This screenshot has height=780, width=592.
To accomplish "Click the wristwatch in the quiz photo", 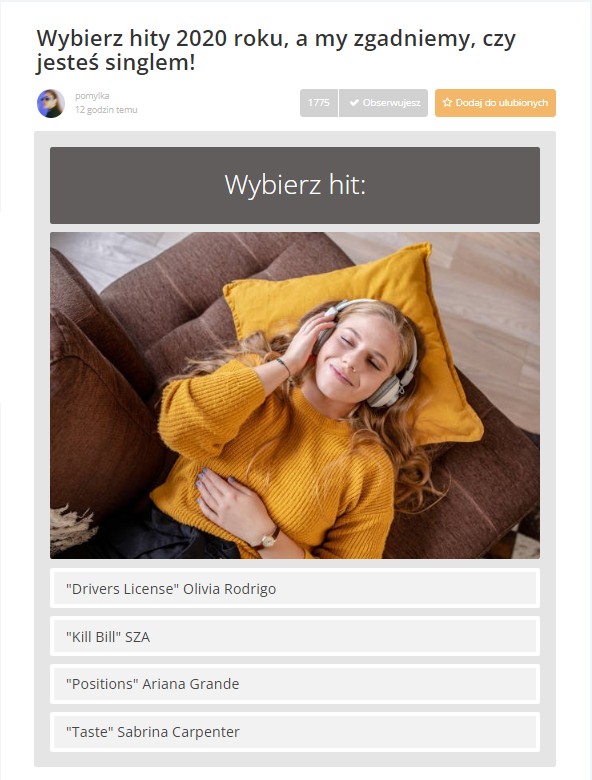I will (269, 540).
